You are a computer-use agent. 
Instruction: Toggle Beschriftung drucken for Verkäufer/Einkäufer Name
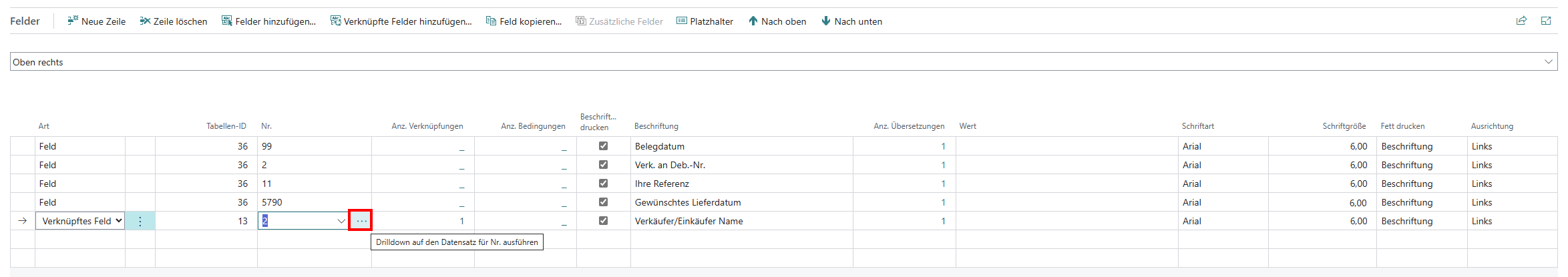point(603,220)
